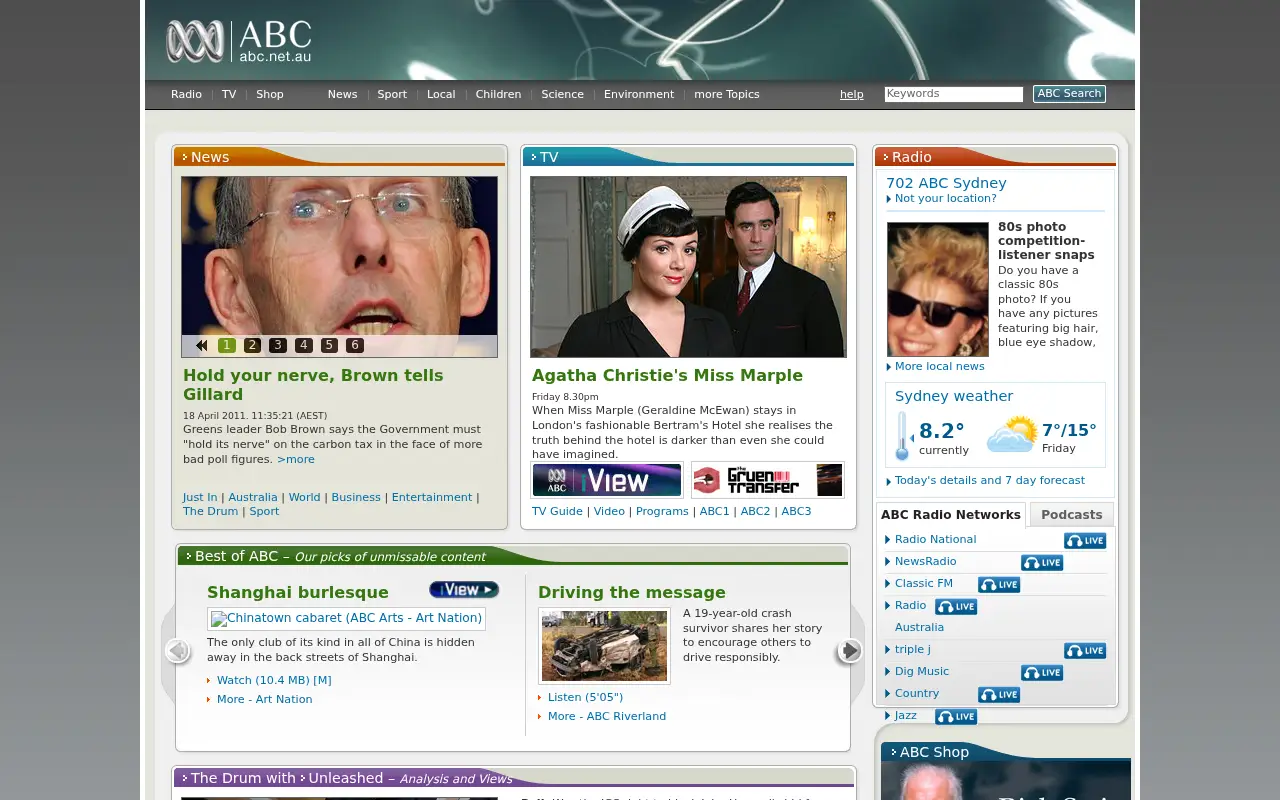This screenshot has width=1280, height=800.
Task: Open the 80s photo competition thumbnail
Action: coord(938,289)
